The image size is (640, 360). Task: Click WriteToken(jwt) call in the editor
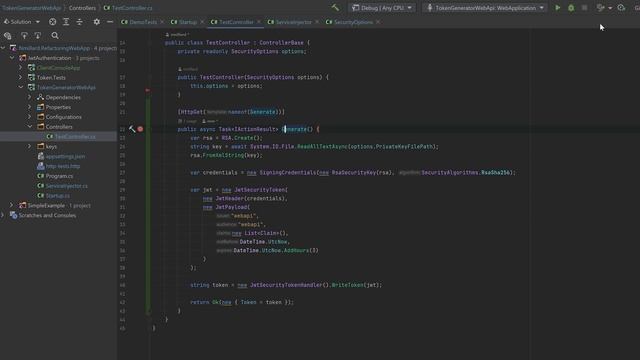click(356, 285)
